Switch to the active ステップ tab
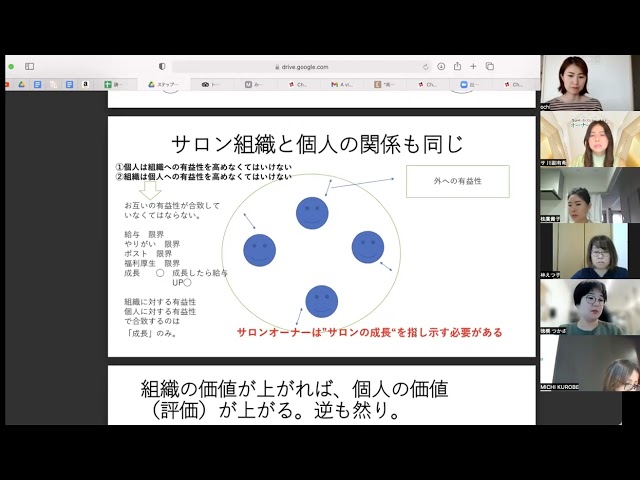Viewport: 640px width, 480px height. pos(165,85)
